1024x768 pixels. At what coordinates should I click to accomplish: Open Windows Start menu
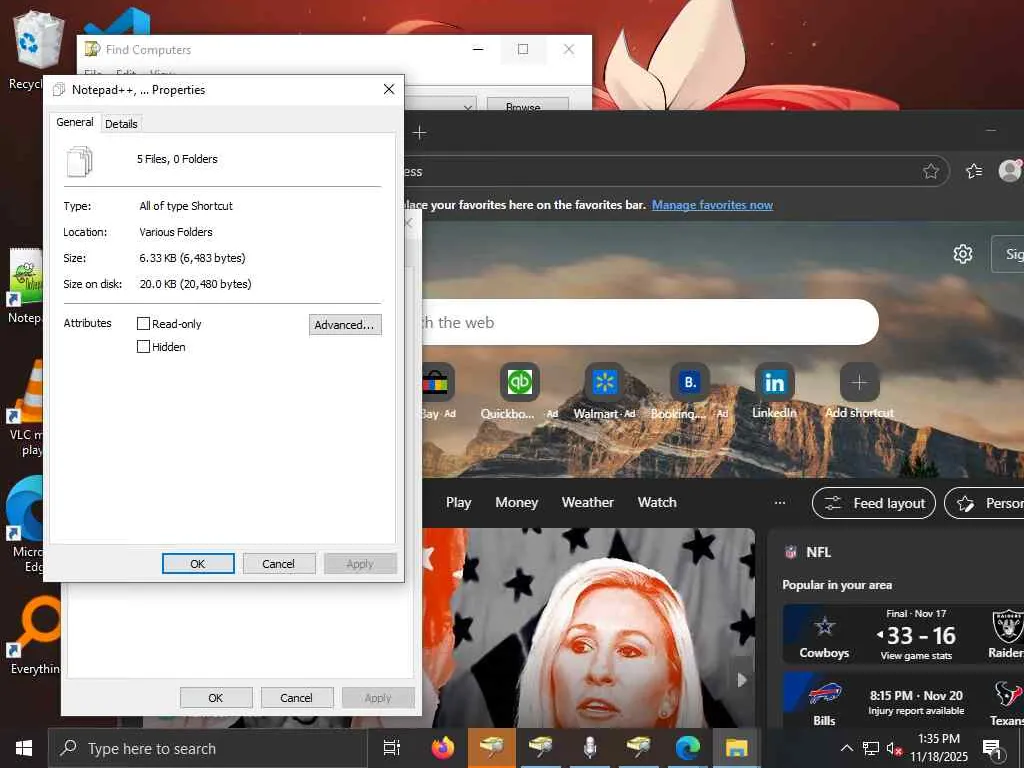tap(24, 748)
